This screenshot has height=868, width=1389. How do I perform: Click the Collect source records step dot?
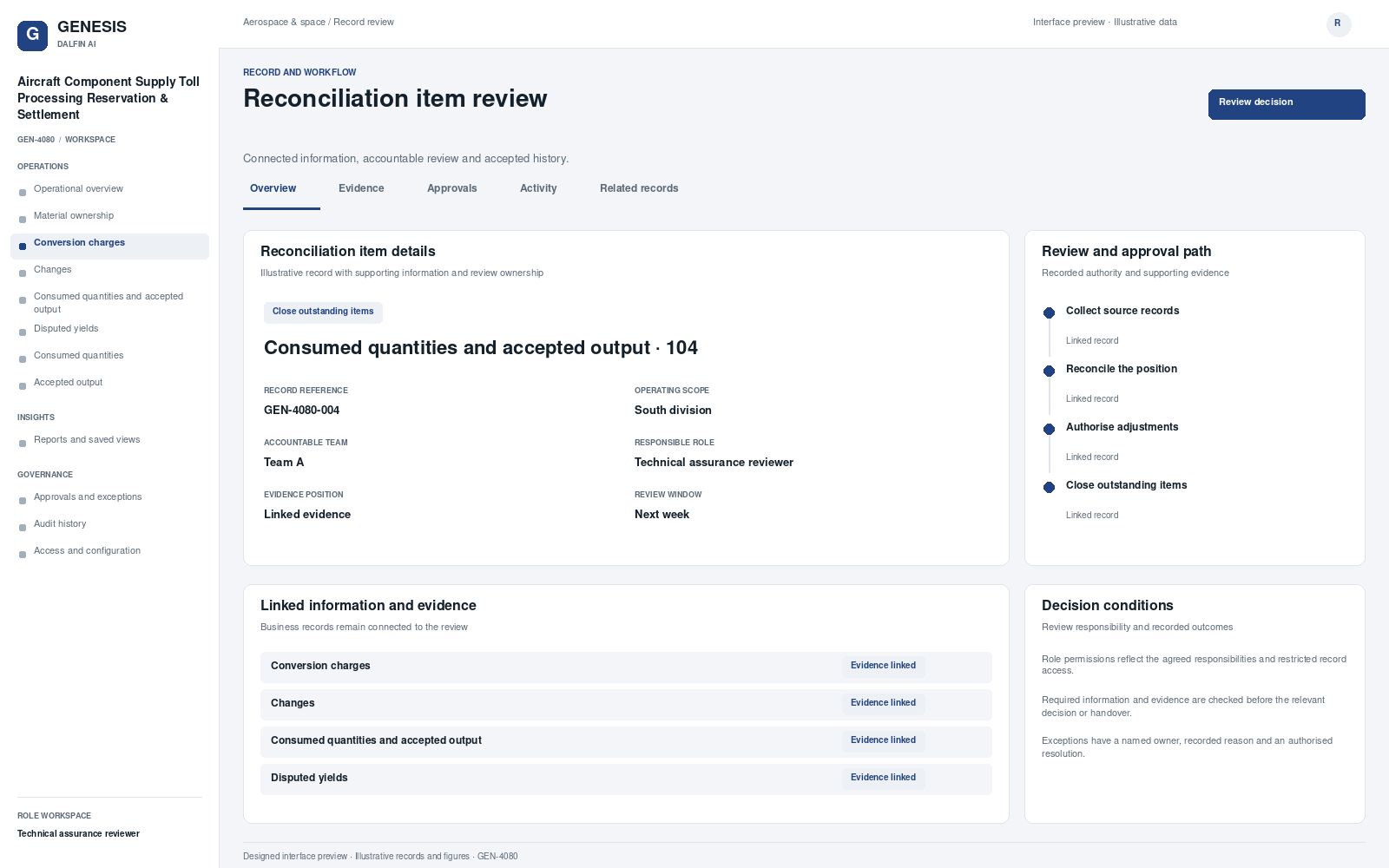pos(1049,312)
